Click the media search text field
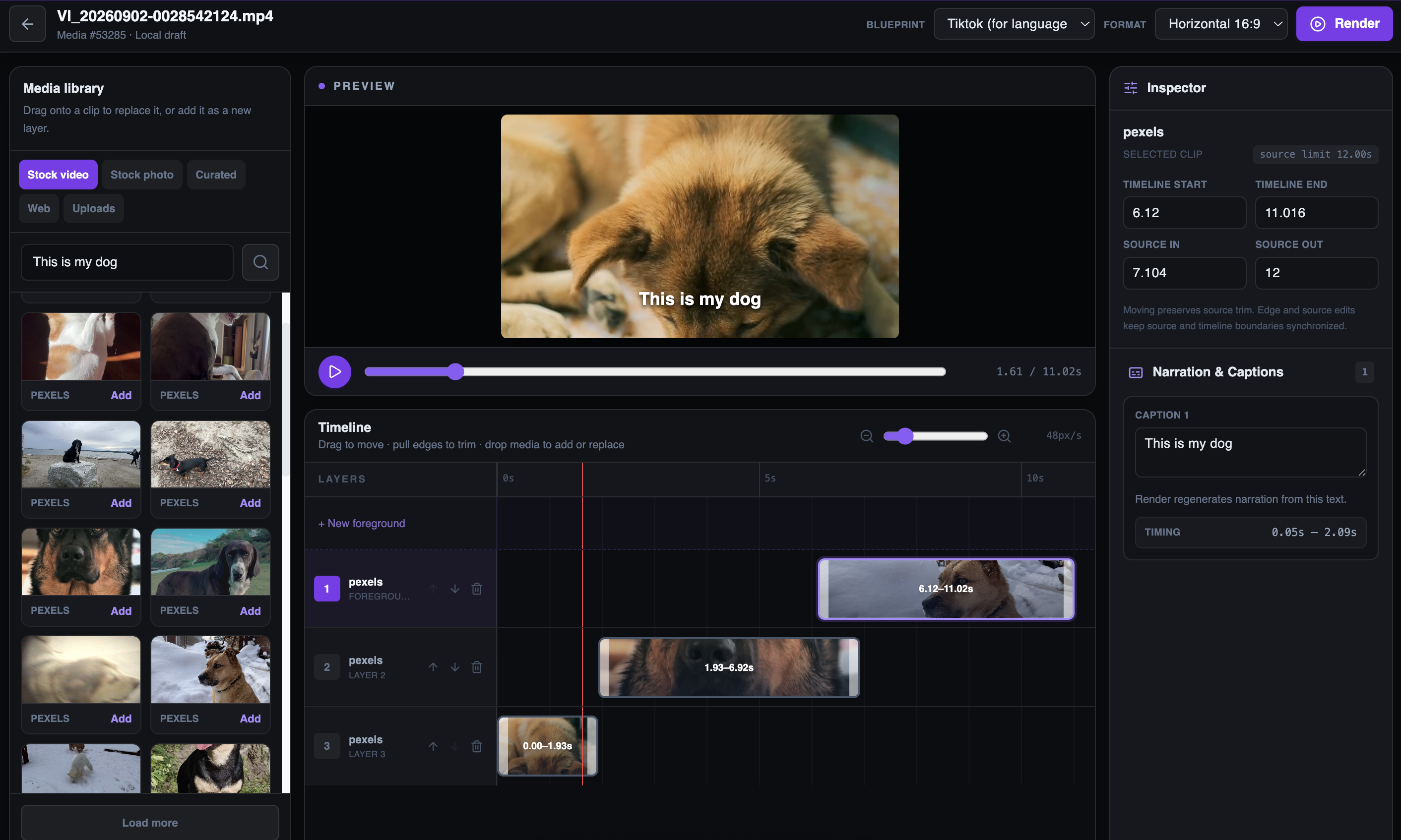The image size is (1401, 840). (x=127, y=262)
